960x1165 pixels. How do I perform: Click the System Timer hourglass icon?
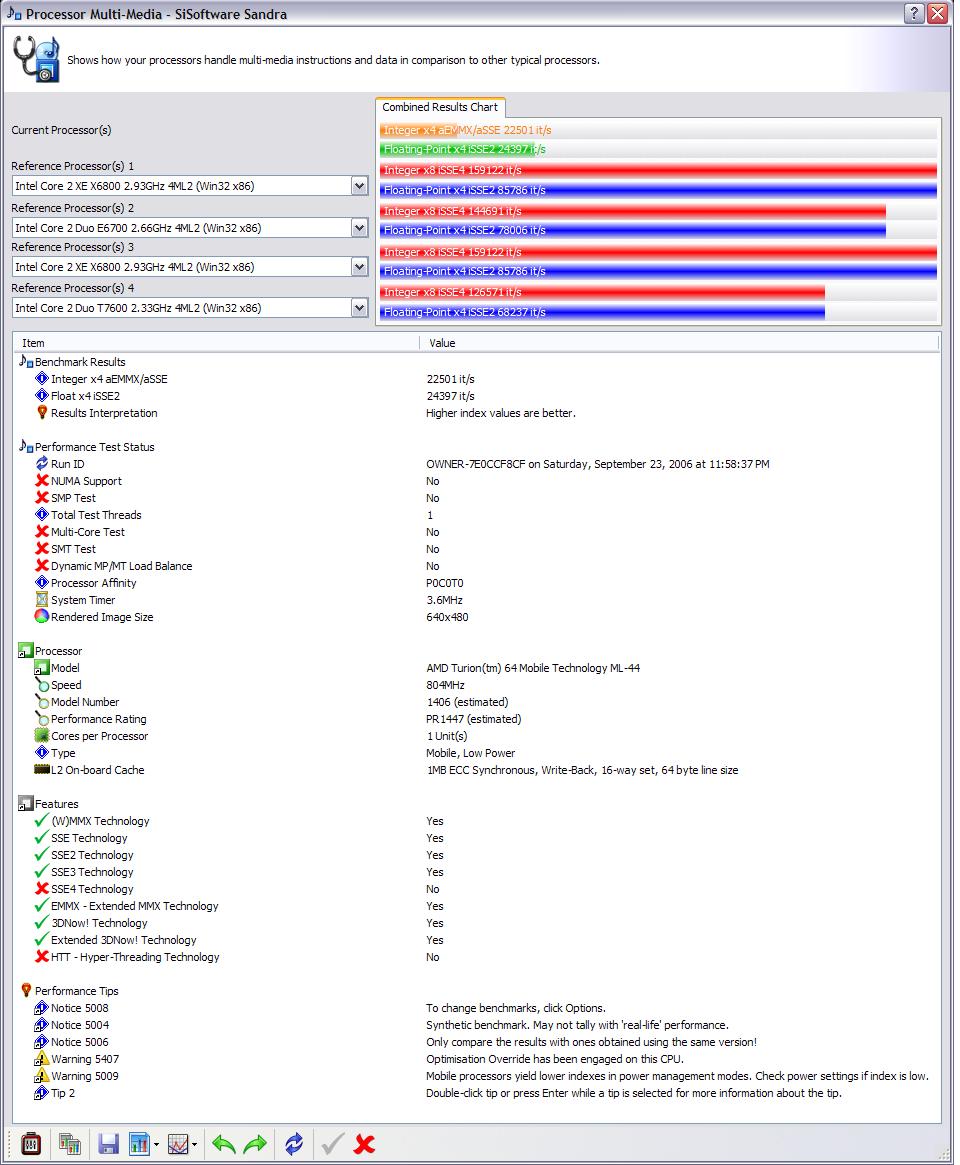[x=42, y=600]
